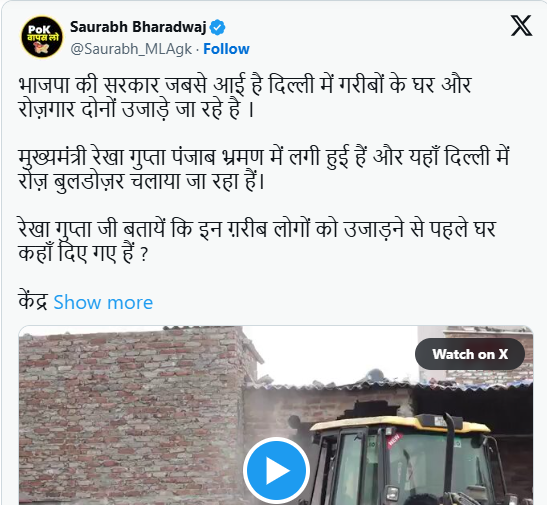Click the PoK वापस लो logo image
Image resolution: width=547 pixels, height=505 pixels.
(x=42, y=37)
